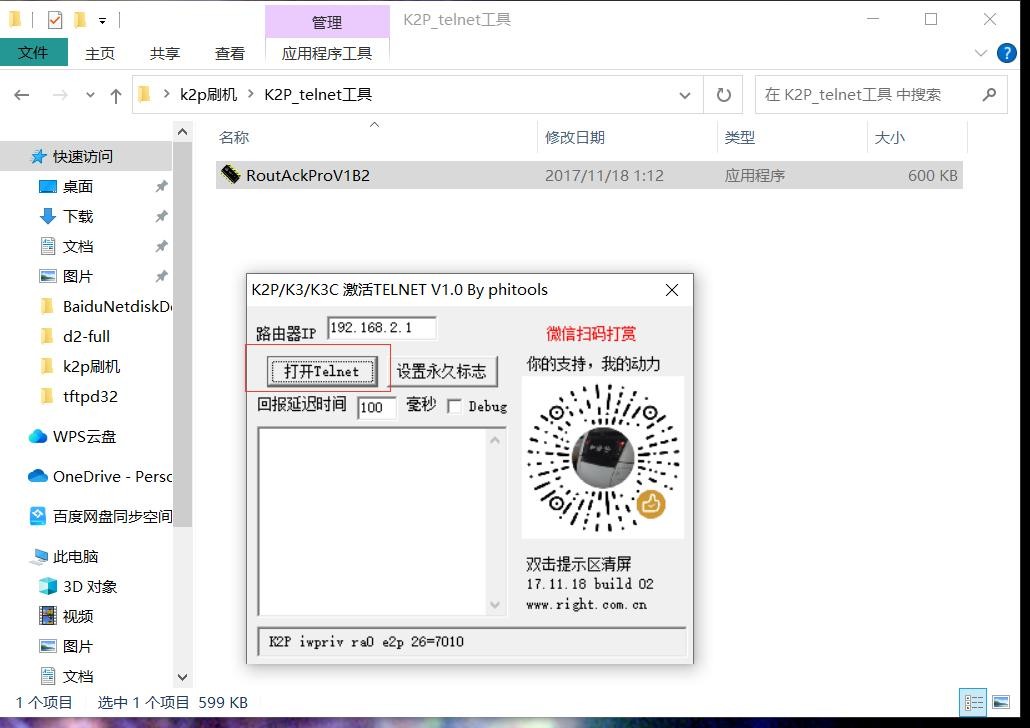The width and height of the screenshot is (1030, 728).
Task: Select the RoutAckProV1B2 application file
Action: click(308, 175)
